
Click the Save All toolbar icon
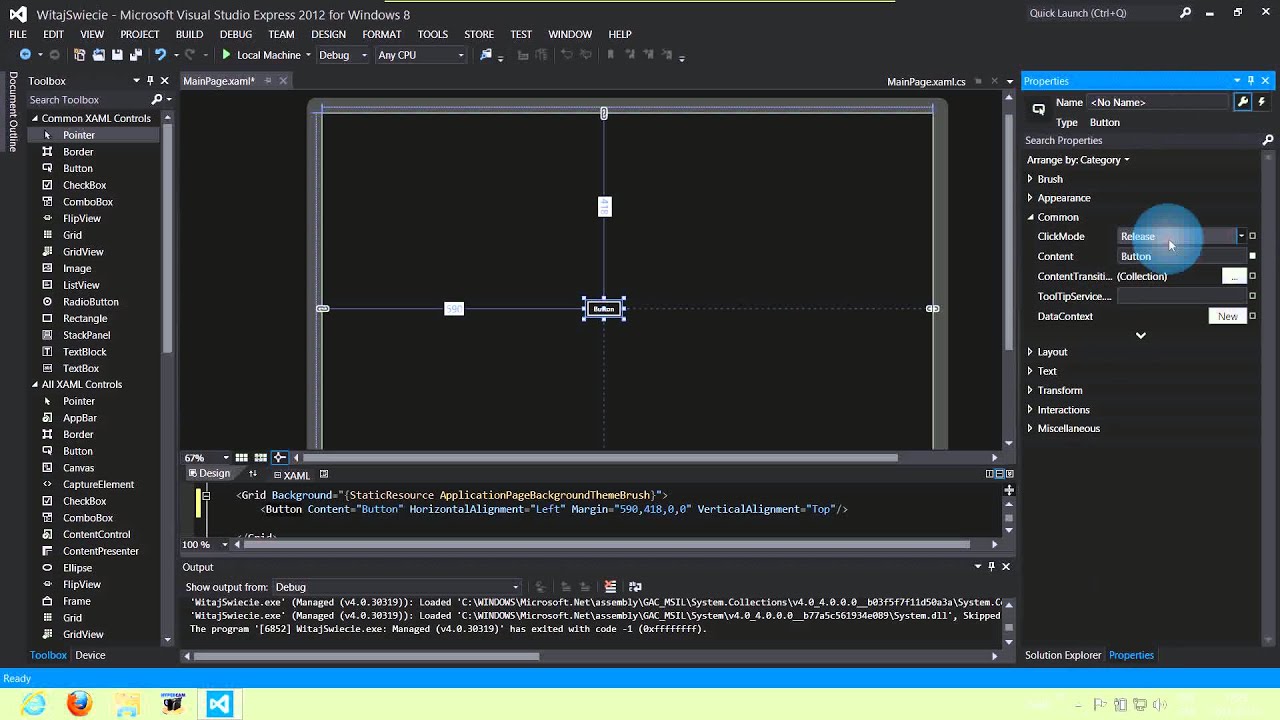point(135,55)
